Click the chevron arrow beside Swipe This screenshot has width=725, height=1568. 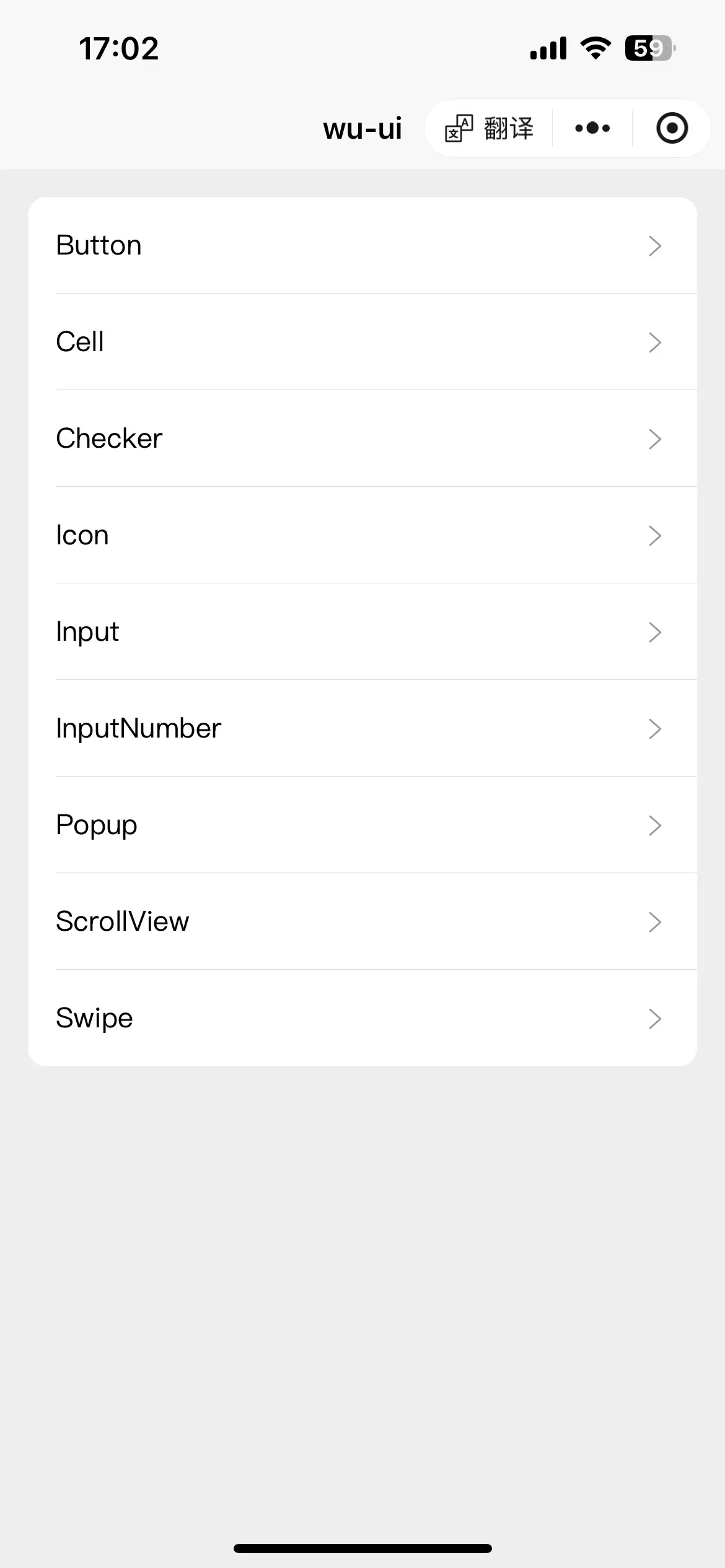pos(655,1019)
